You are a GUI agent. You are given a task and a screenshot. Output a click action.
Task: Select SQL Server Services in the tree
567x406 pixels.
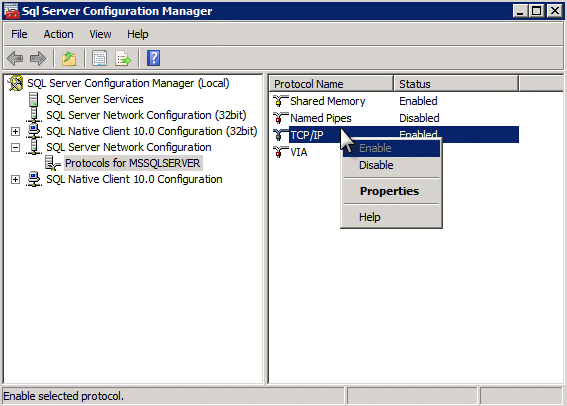(95, 99)
